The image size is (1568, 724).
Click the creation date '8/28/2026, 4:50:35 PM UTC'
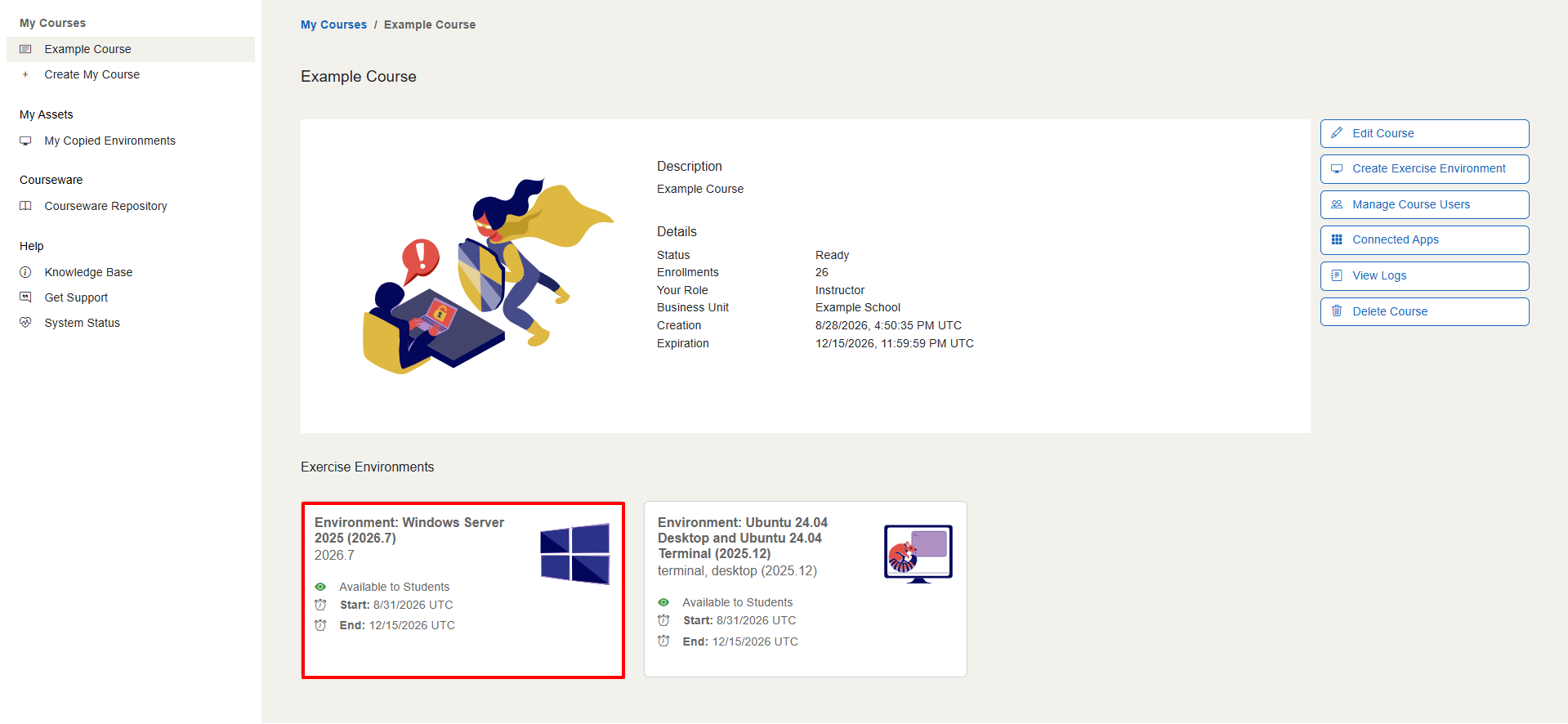[x=888, y=325]
